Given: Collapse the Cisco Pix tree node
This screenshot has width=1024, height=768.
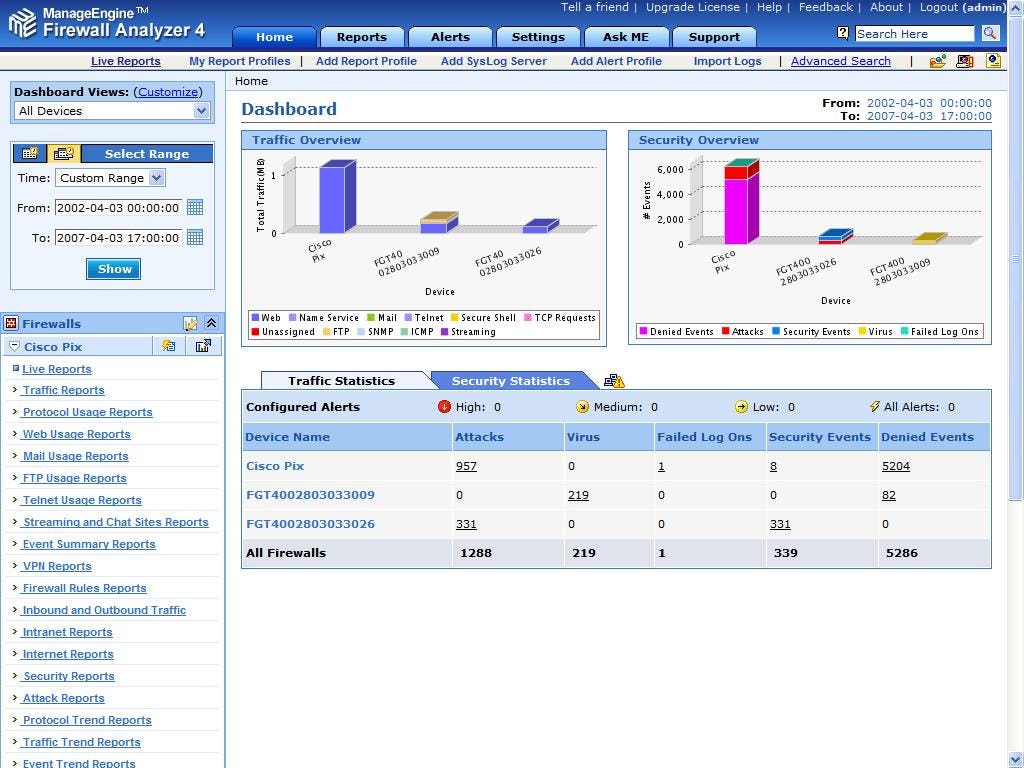Looking at the screenshot, I should tap(15, 346).
